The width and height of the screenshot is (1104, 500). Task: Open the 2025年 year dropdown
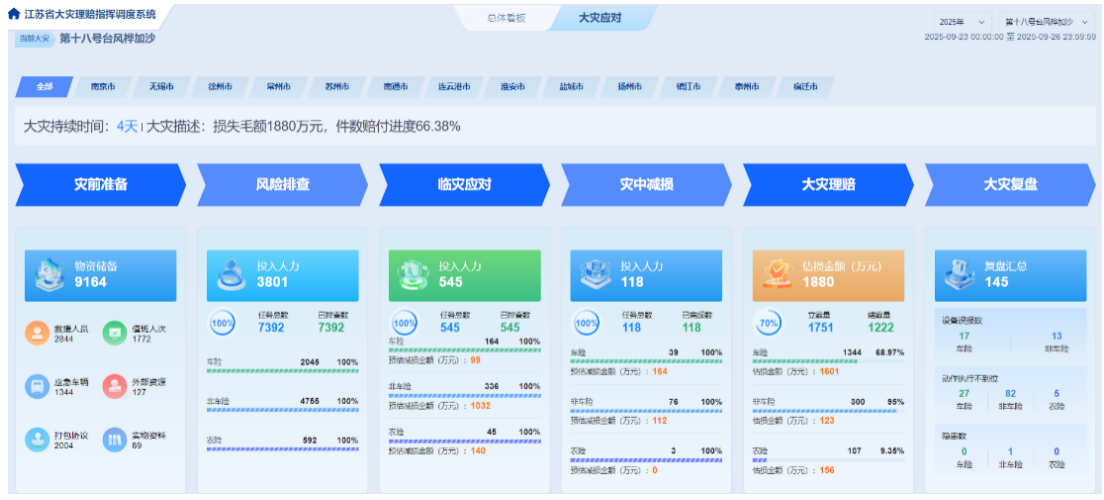[961, 21]
